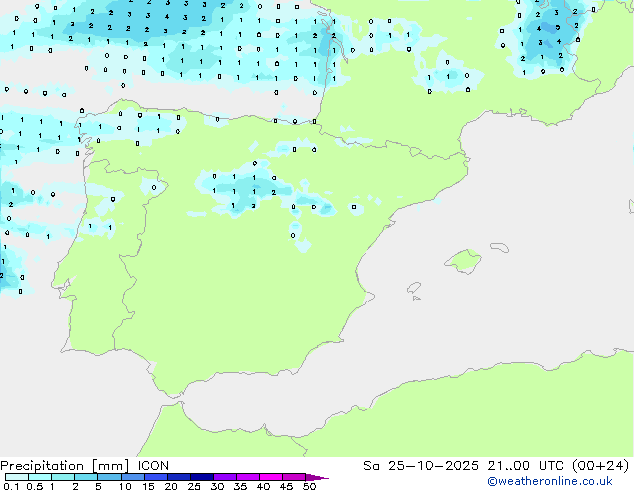Image resolution: width=634 pixels, height=490 pixels.
Task: Click the 'Sa 25-10-2025' date text
Action: tap(421, 466)
